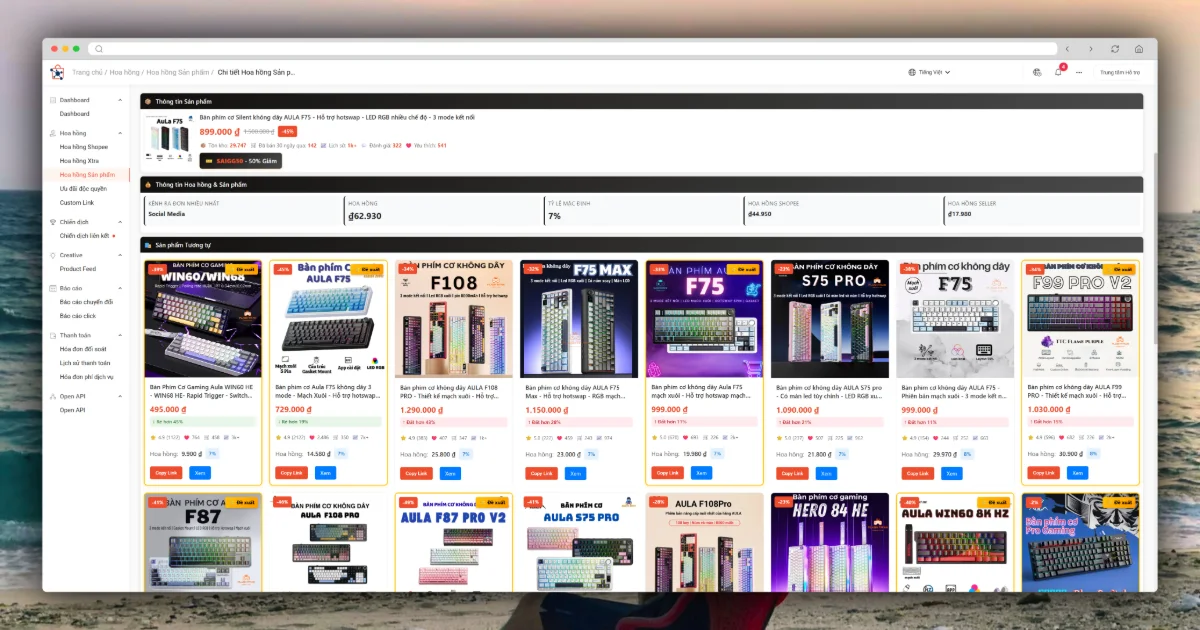The height and width of the screenshot is (630, 1200).
Task: Click the globe language icon in the header
Action: (x=1037, y=72)
